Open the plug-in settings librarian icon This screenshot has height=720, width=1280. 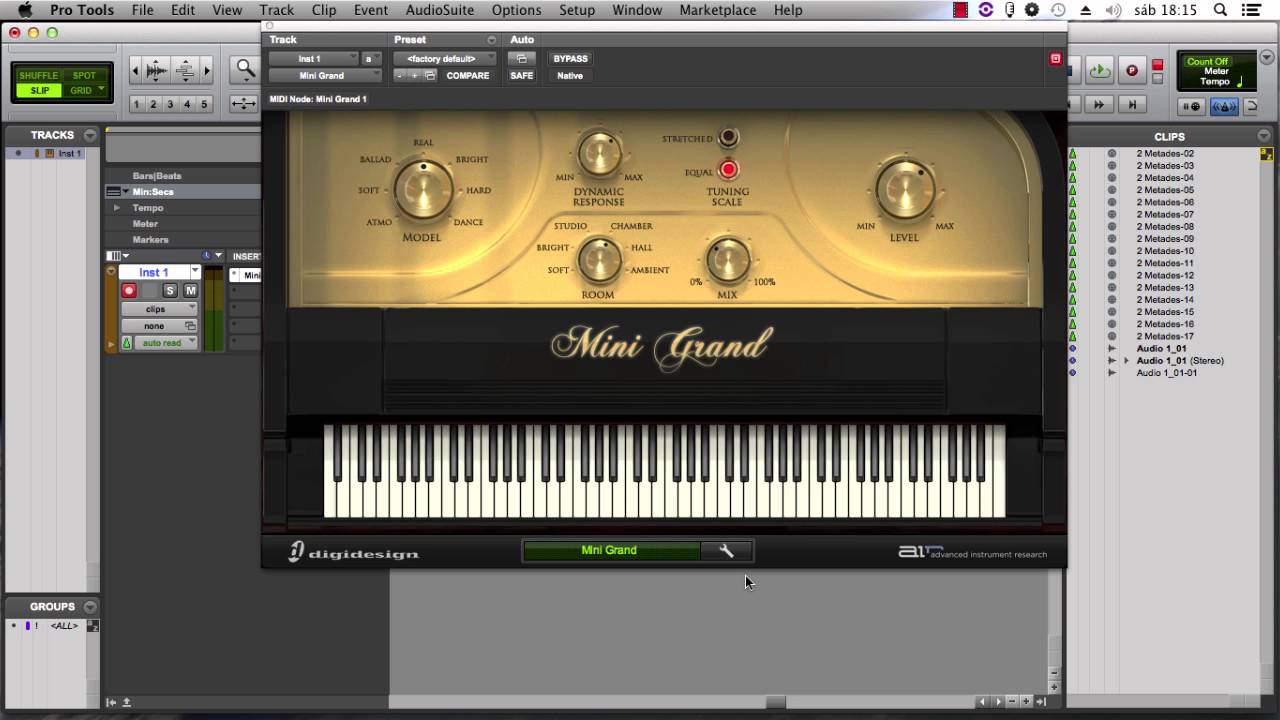coord(430,76)
